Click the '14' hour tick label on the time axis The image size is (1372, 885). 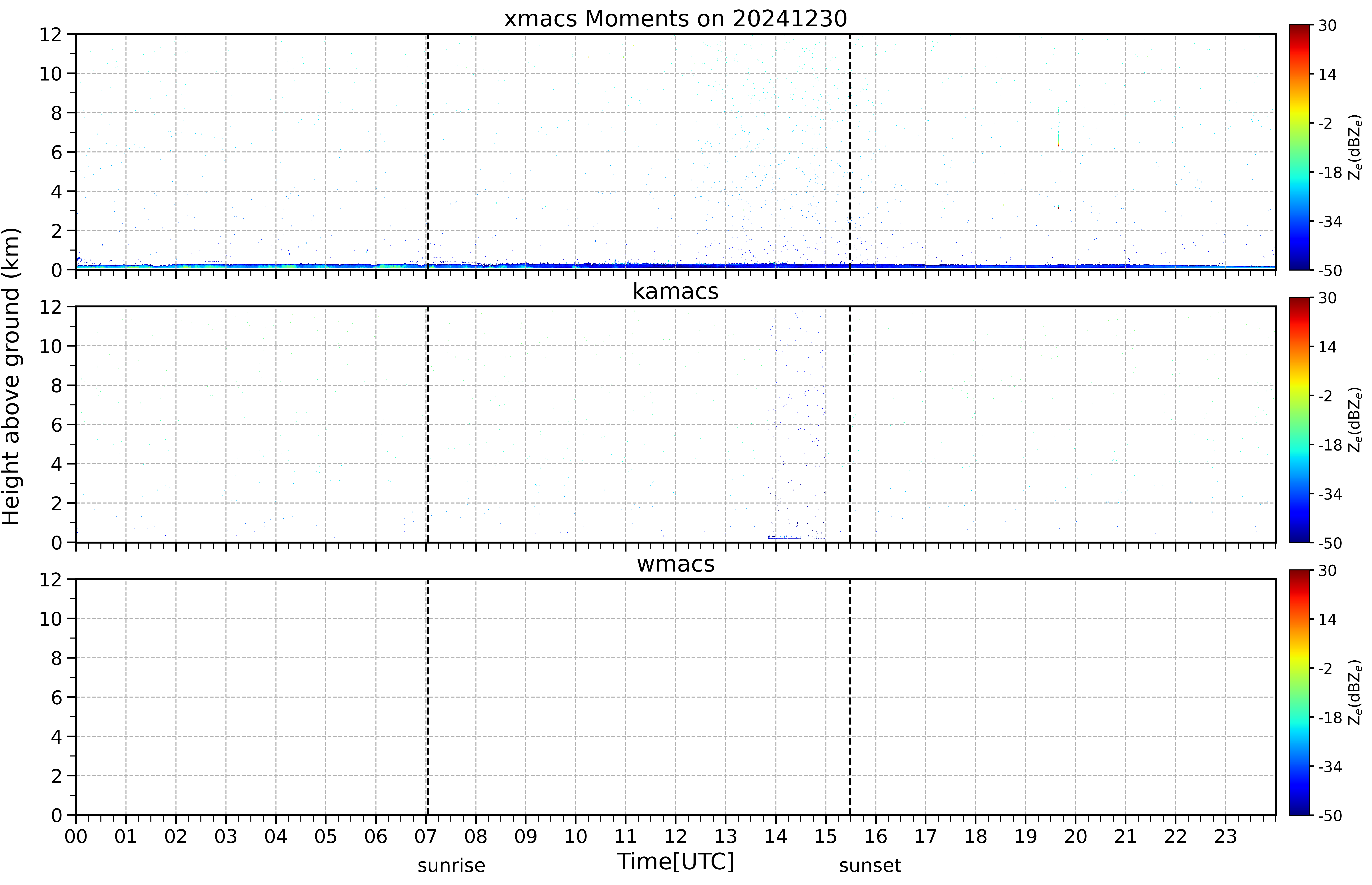(776, 837)
